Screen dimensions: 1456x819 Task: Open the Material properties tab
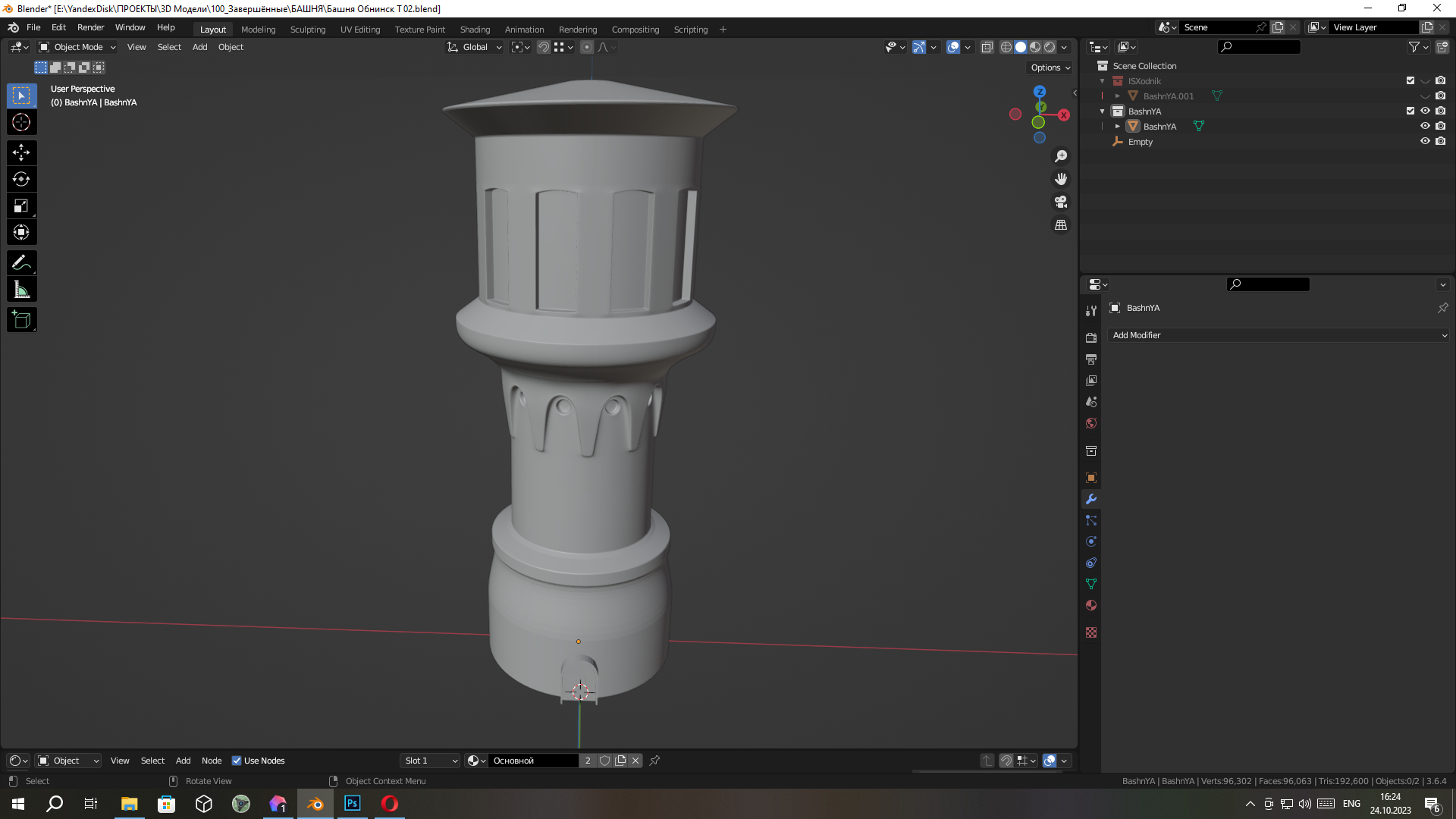(1091, 605)
